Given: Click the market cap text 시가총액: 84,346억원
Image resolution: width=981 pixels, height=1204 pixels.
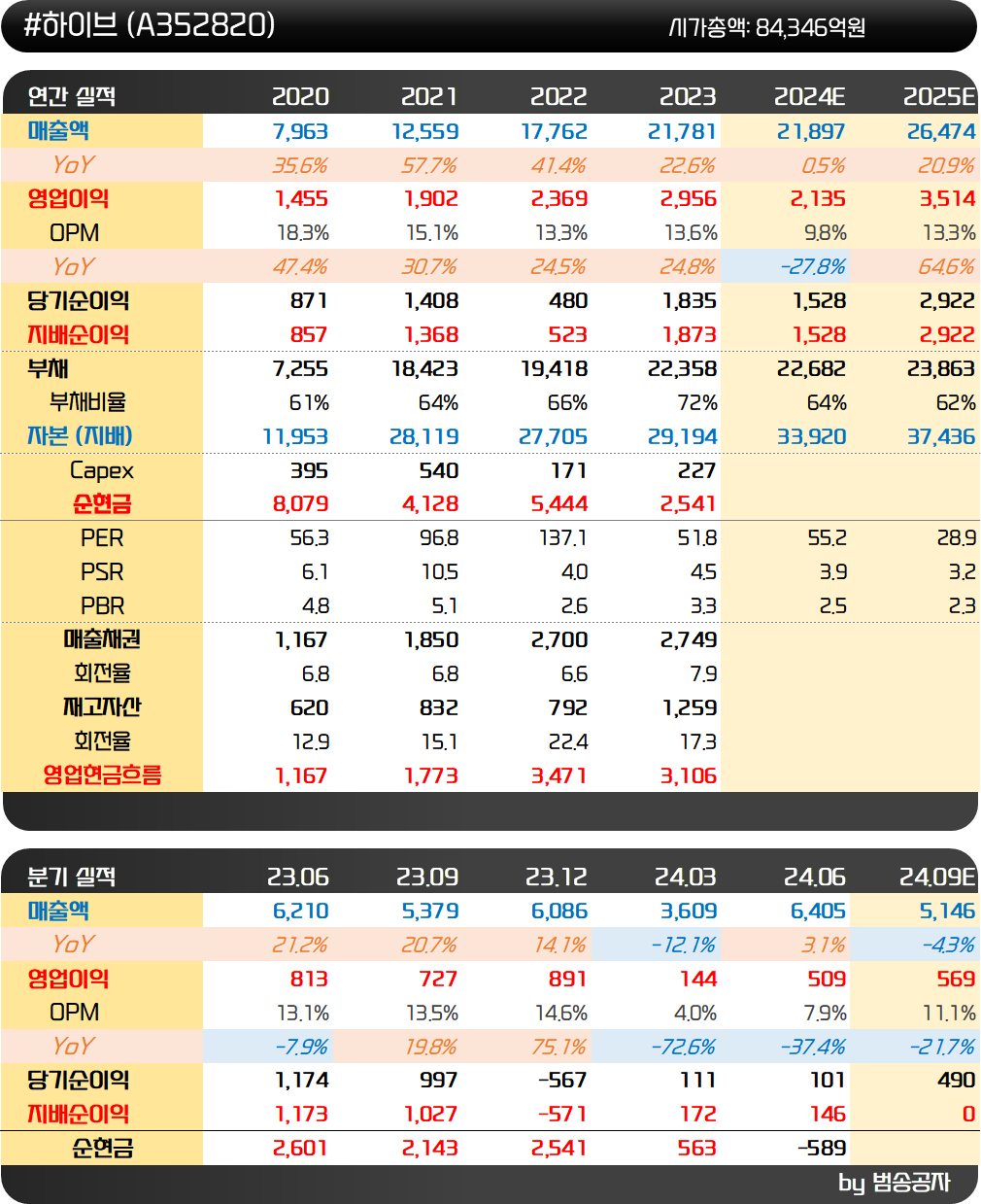Looking at the screenshot, I should (x=767, y=27).
